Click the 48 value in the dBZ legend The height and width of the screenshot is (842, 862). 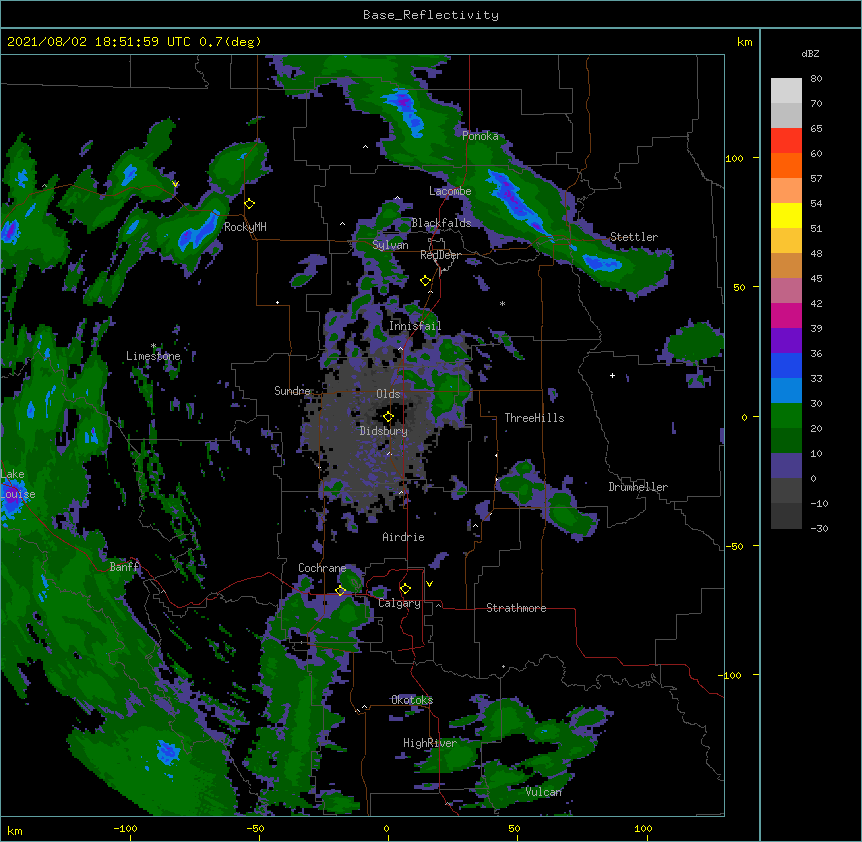coord(816,253)
